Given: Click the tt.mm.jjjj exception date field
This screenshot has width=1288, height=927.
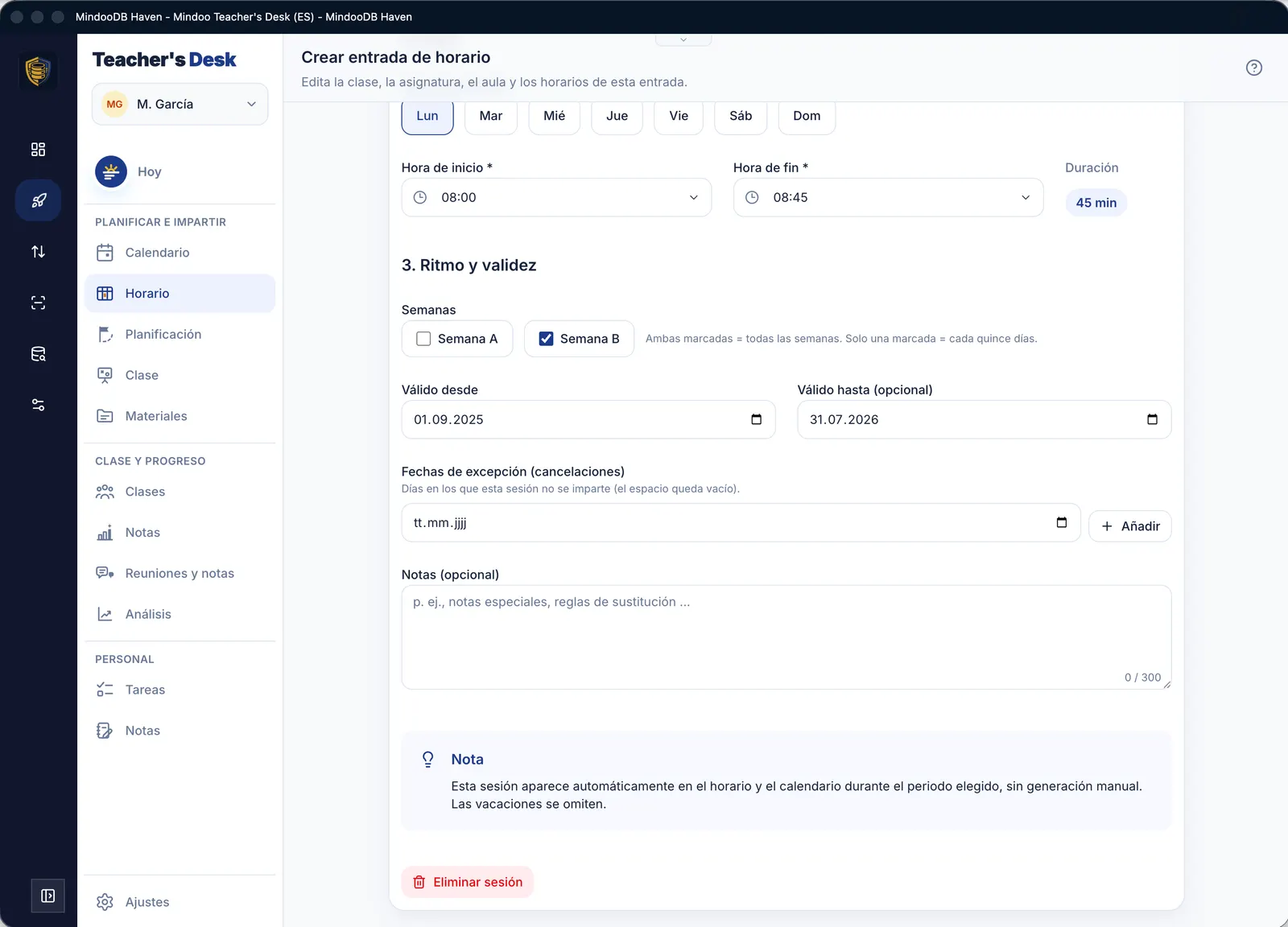Looking at the screenshot, I should coord(741,522).
